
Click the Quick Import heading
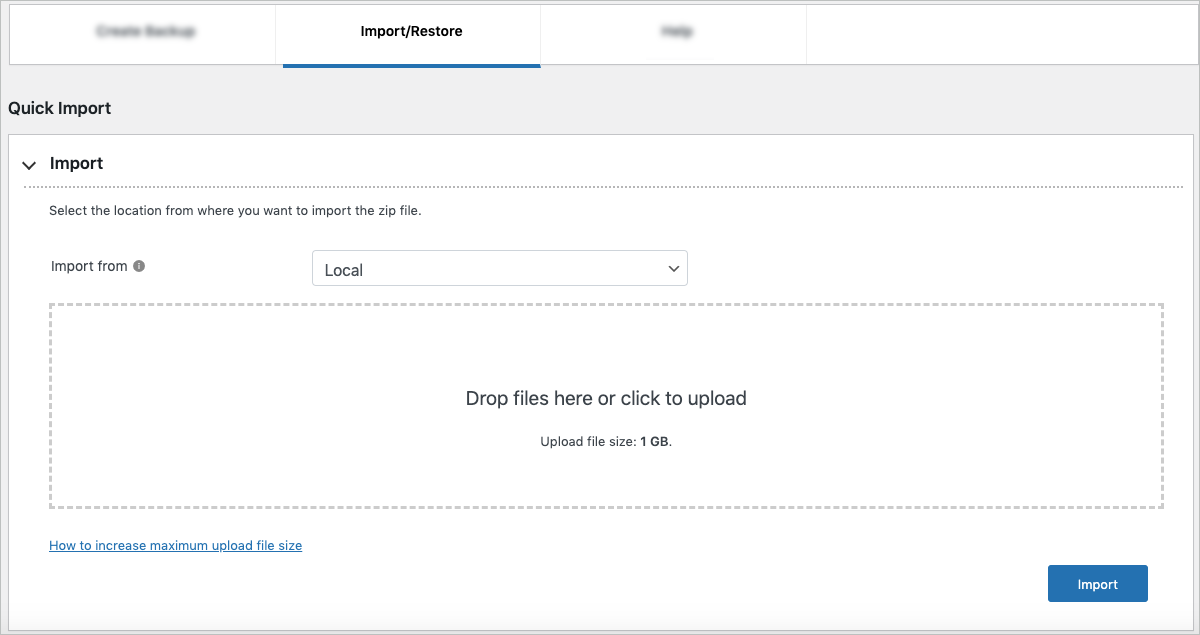tap(58, 107)
